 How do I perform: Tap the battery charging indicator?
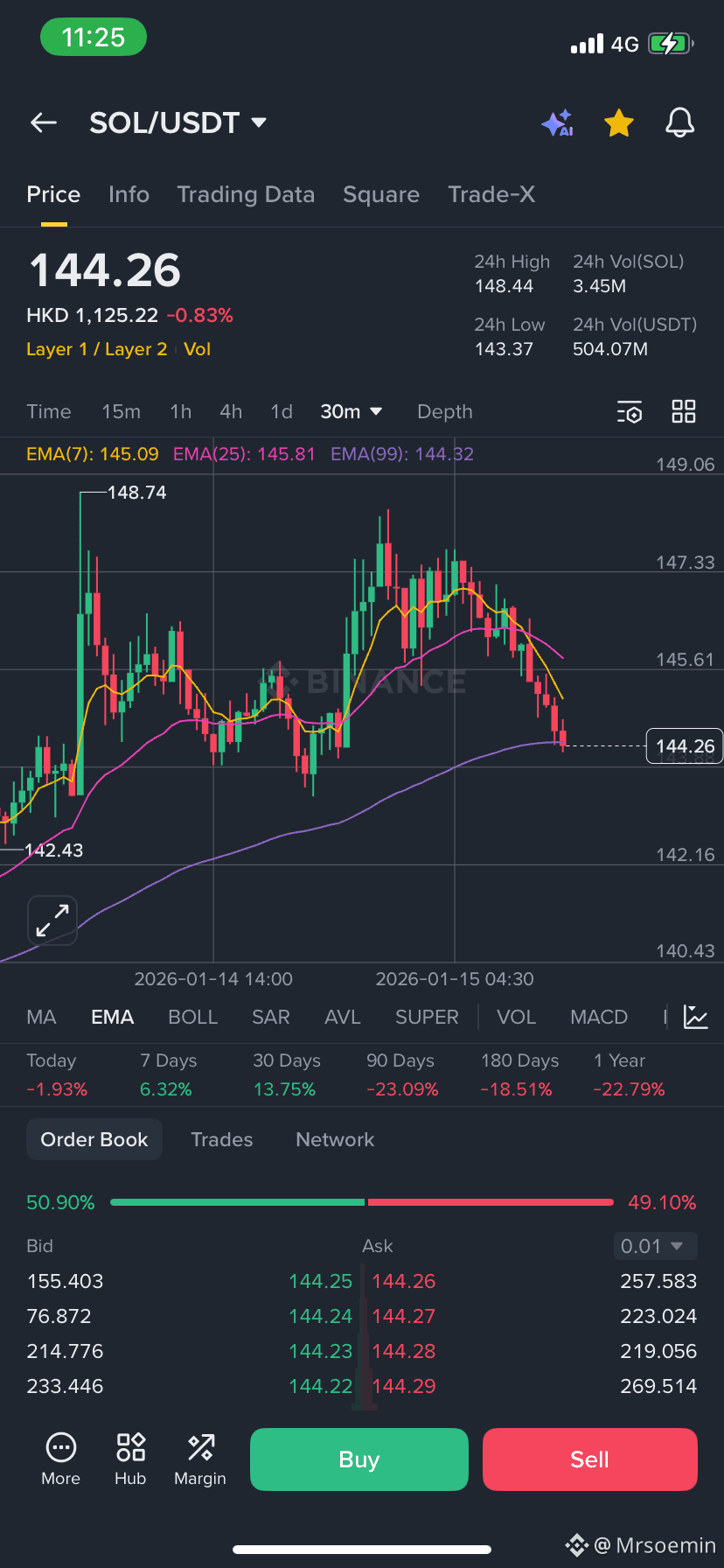671,43
